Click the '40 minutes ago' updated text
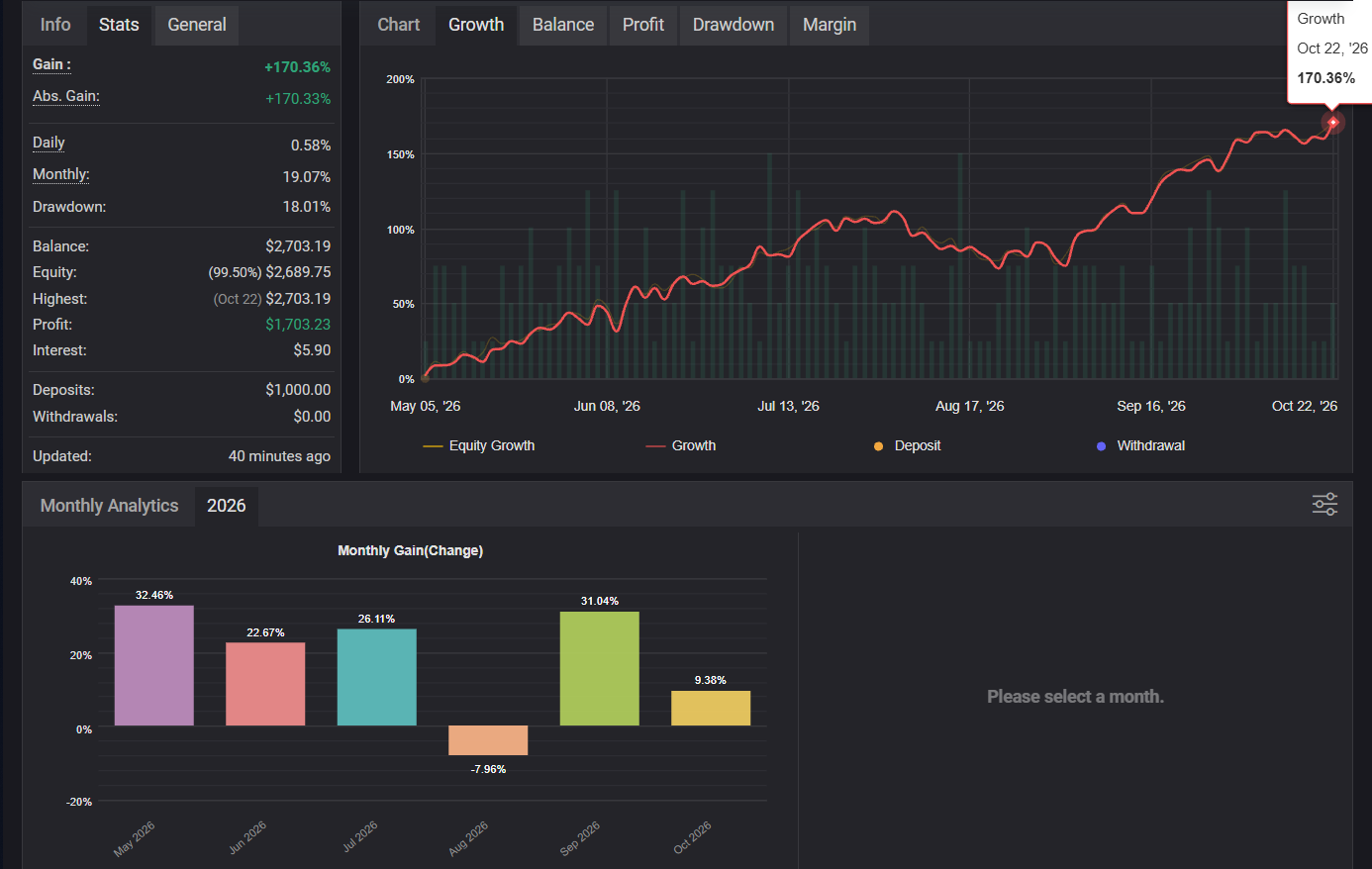The width and height of the screenshot is (1372, 869). coord(279,456)
